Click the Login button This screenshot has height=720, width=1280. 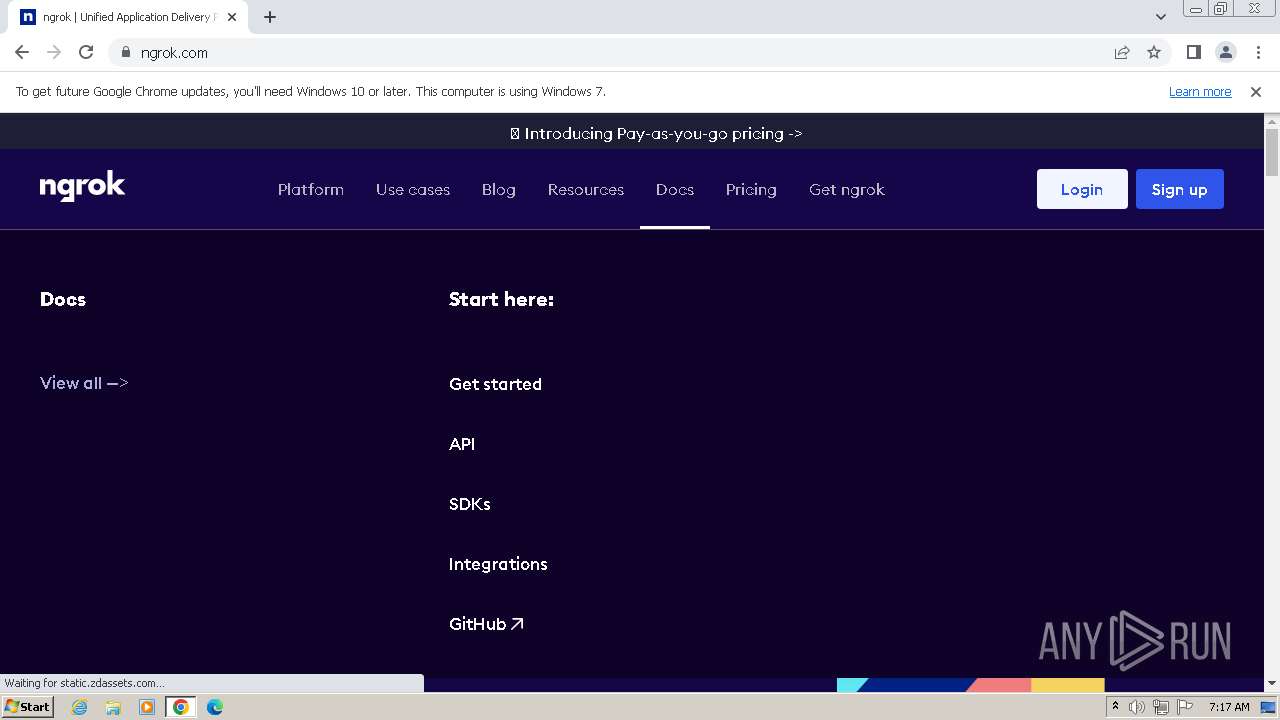tap(1082, 189)
